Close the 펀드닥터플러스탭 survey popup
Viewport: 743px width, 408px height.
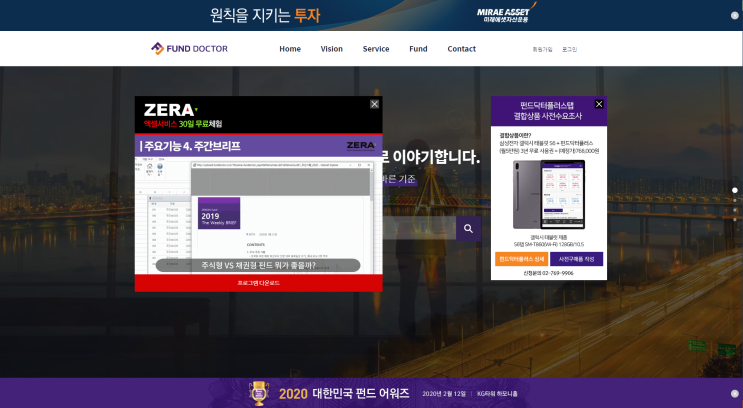(599, 104)
